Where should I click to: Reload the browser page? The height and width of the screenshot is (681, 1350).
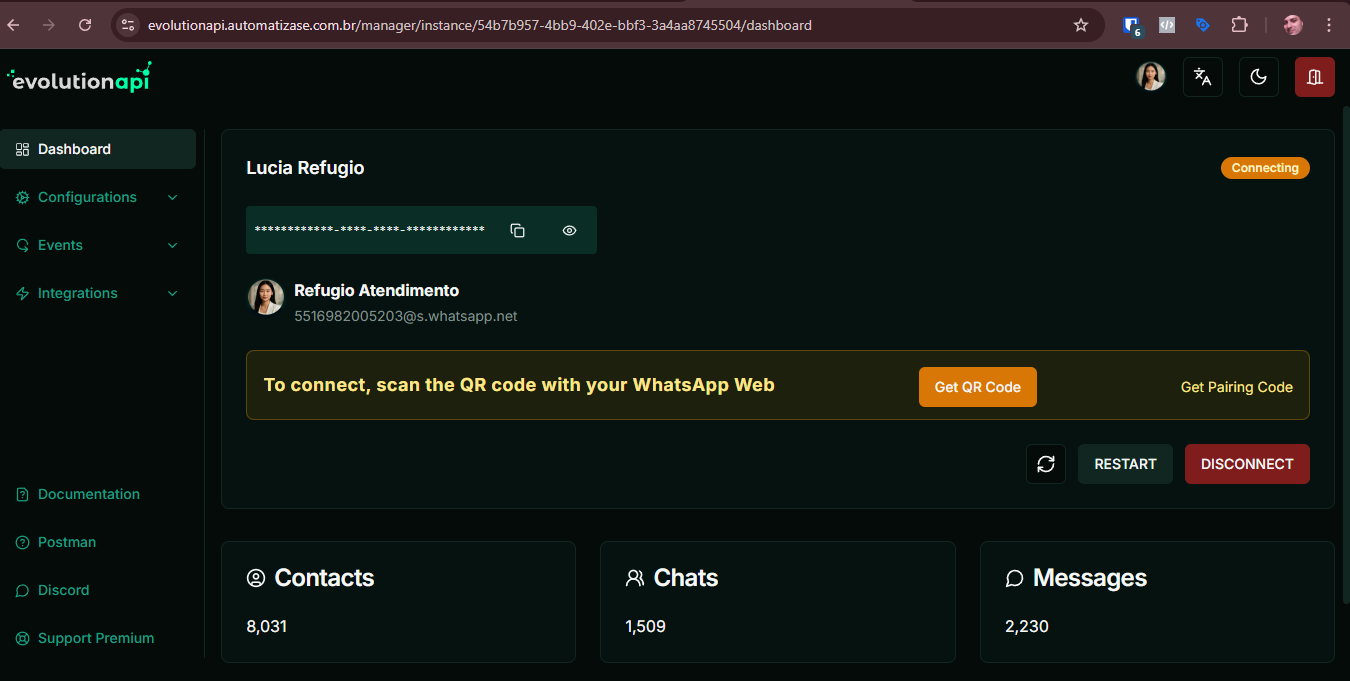[85, 25]
